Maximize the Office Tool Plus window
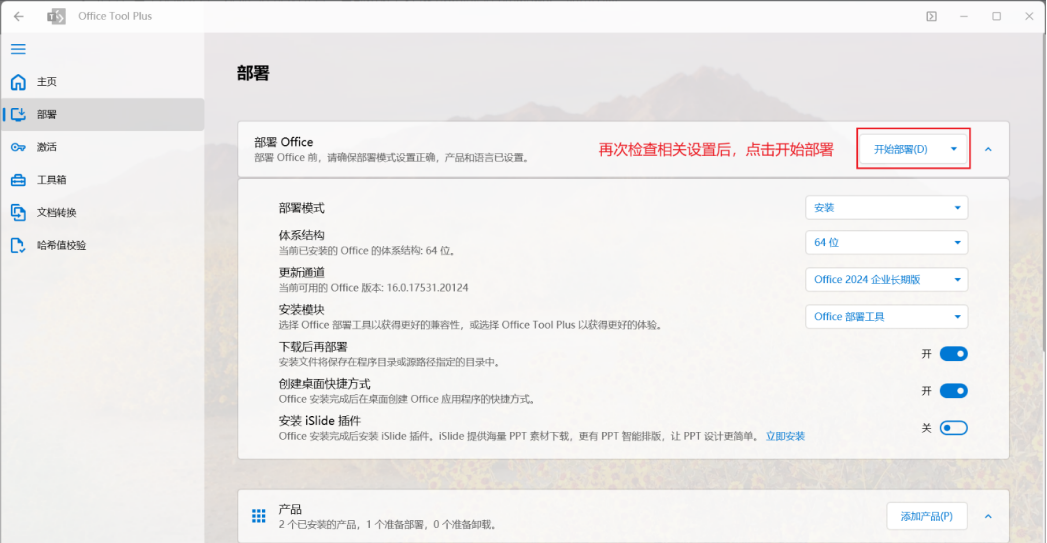The width and height of the screenshot is (1047, 543). coord(996,16)
